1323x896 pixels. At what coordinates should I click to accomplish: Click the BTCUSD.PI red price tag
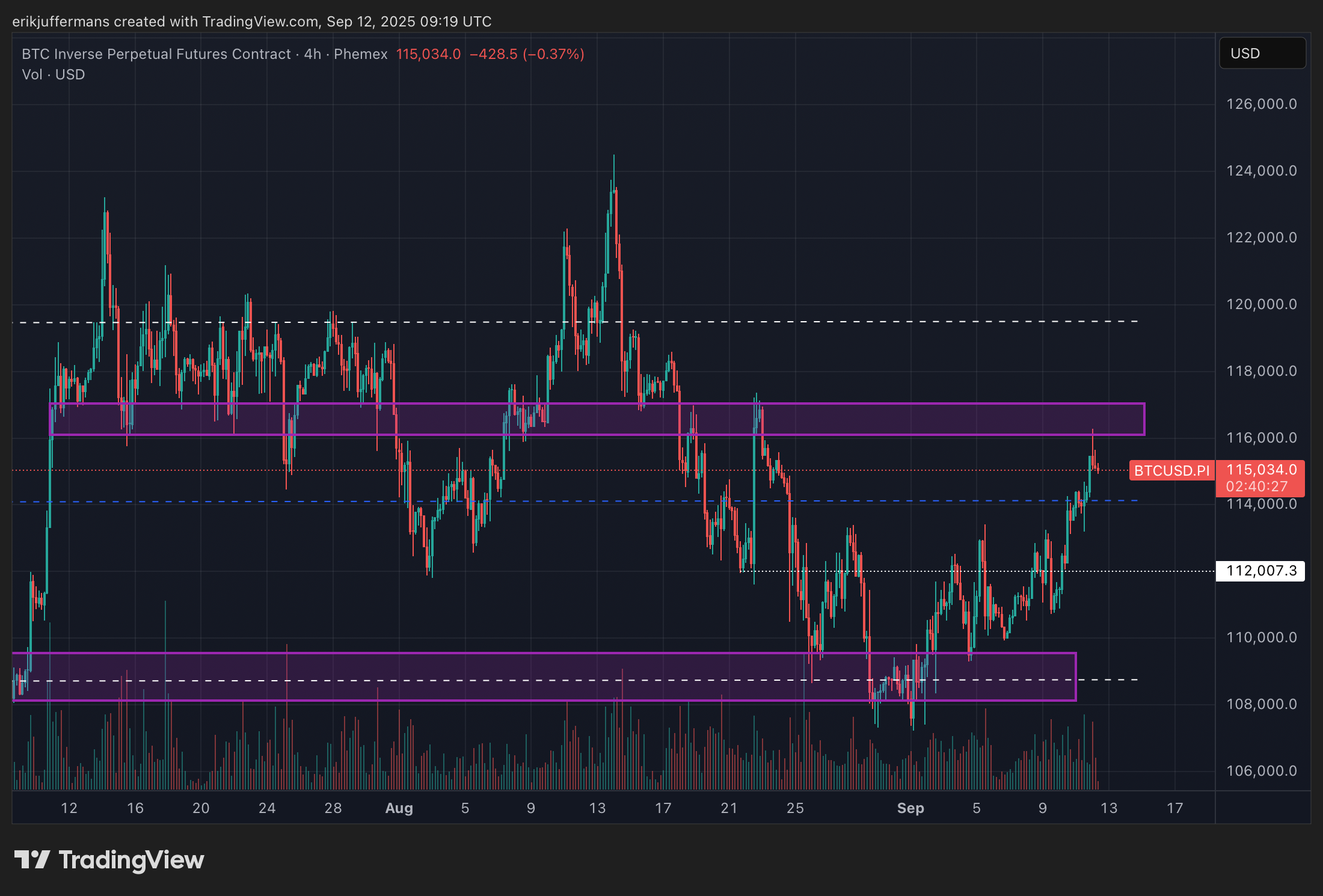1171,470
